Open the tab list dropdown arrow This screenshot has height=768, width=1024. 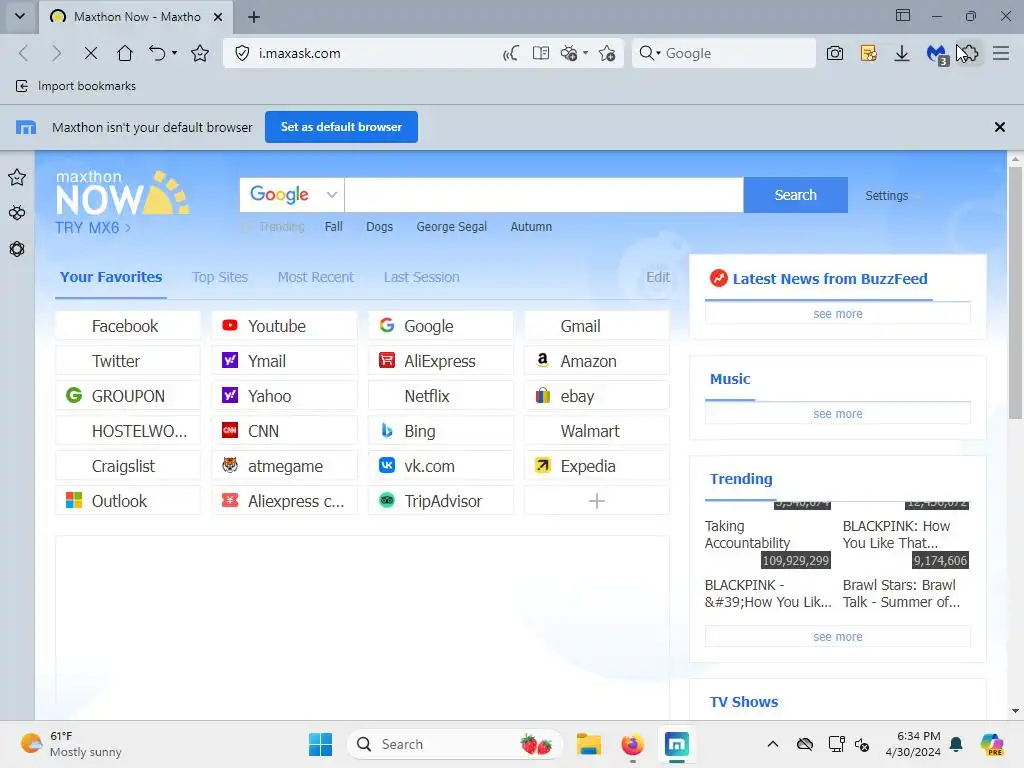[20, 16]
